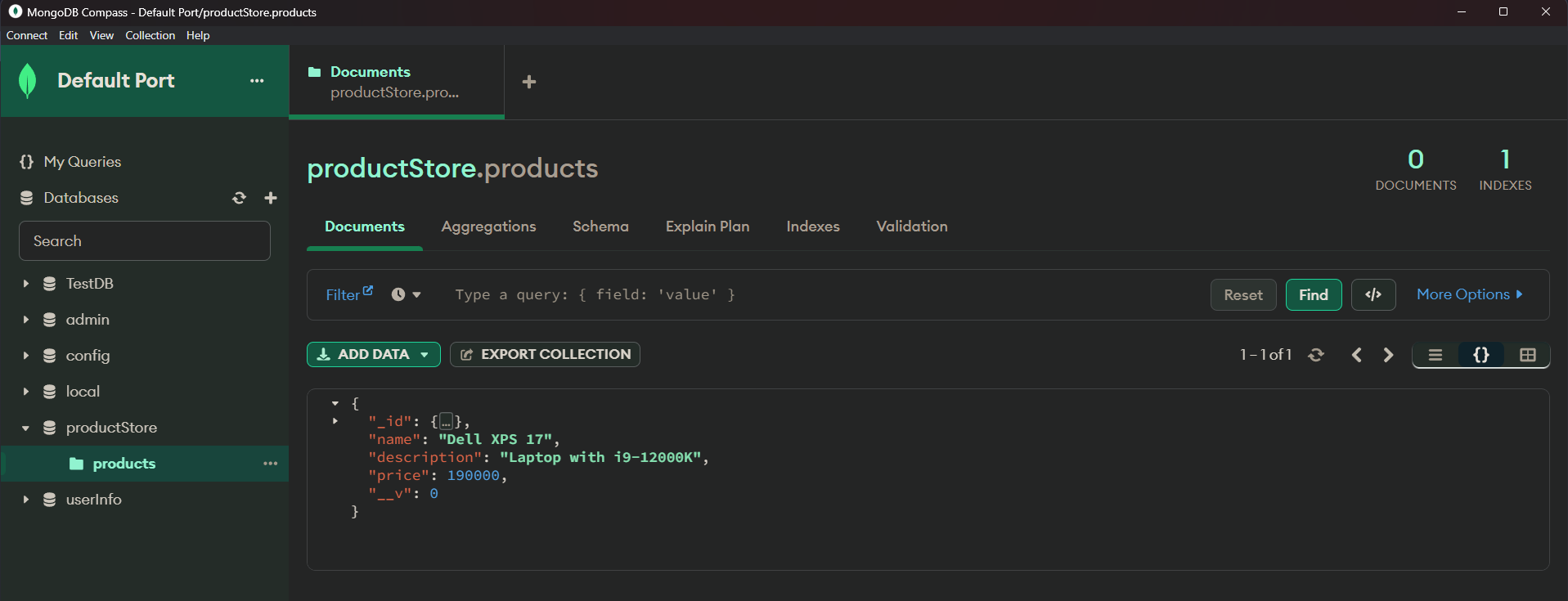Open Default Port connection options menu

[x=257, y=81]
